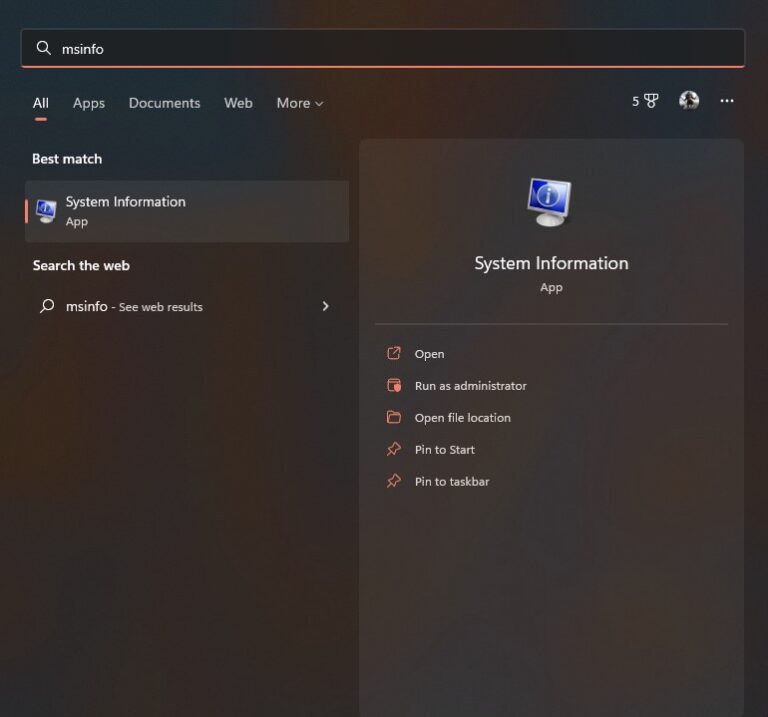Switch to the Web tab
The image size is (768, 717).
pyautogui.click(x=238, y=103)
